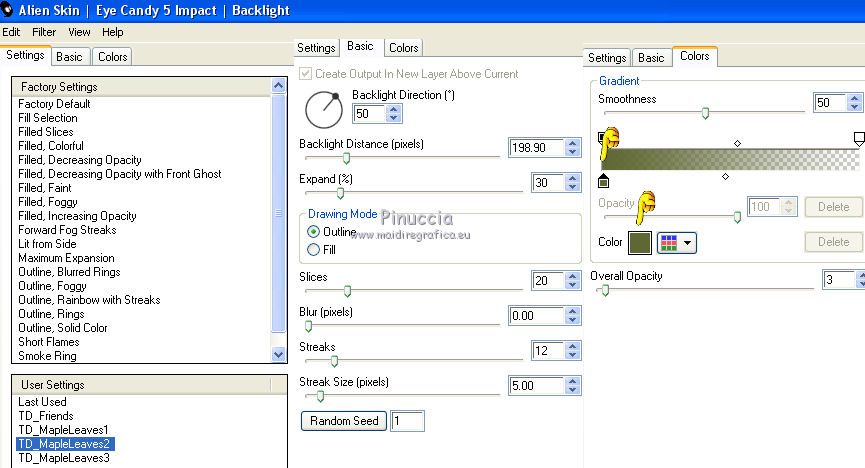The image size is (865, 468).
Task: Click the Factory Settings list scroll-down arrow
Action: pos(279,354)
